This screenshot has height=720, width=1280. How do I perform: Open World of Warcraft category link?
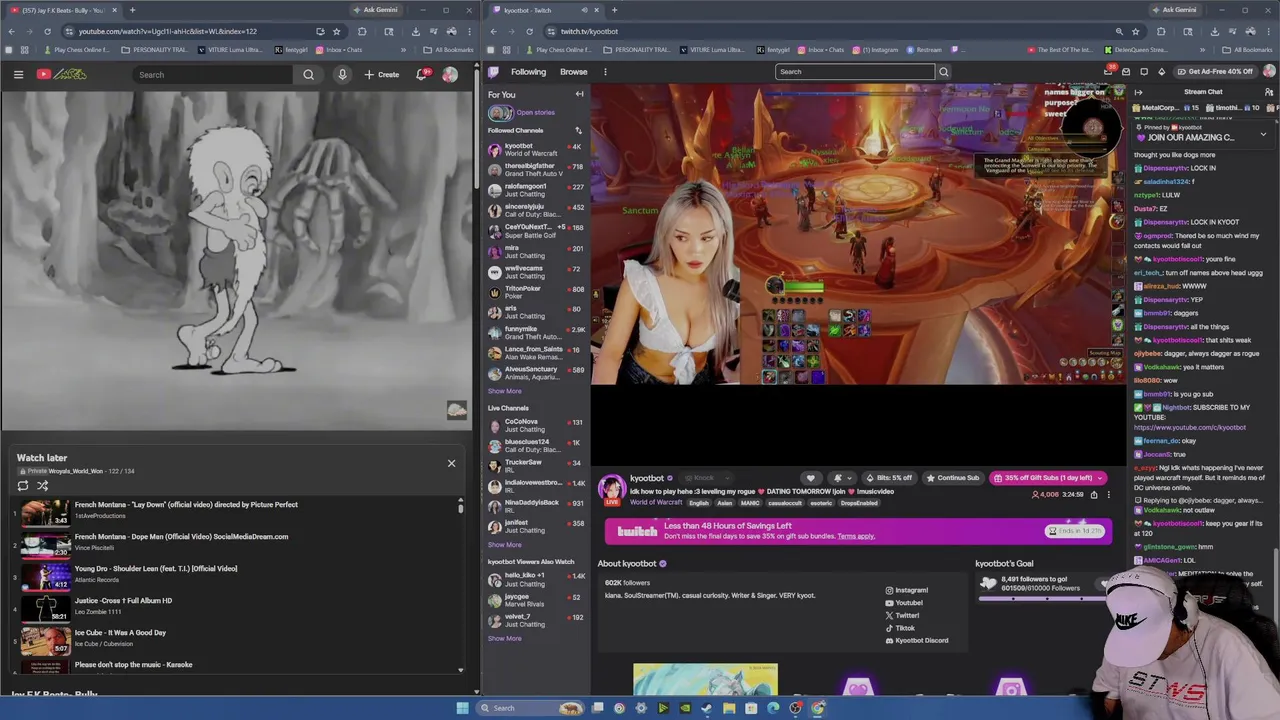[655, 502]
